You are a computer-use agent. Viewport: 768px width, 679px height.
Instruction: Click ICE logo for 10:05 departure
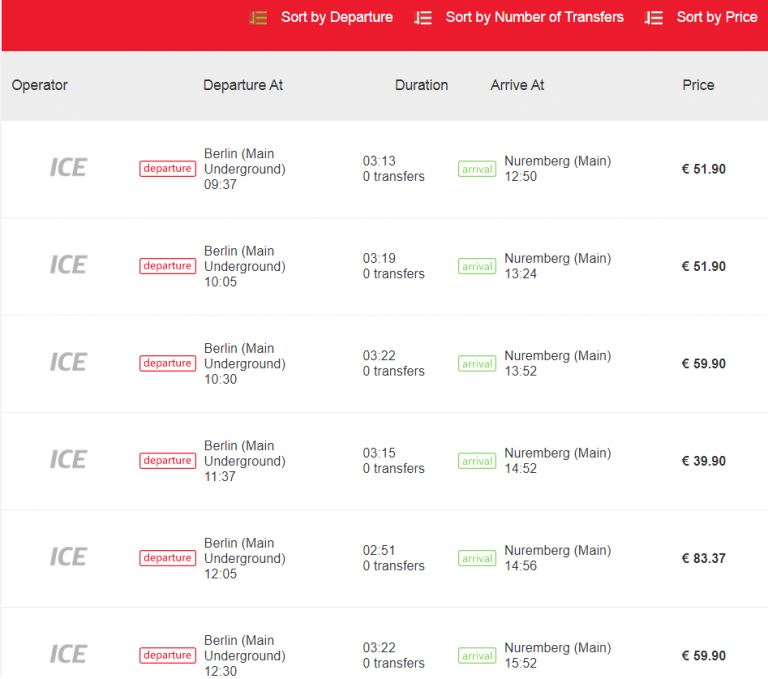tap(68, 265)
